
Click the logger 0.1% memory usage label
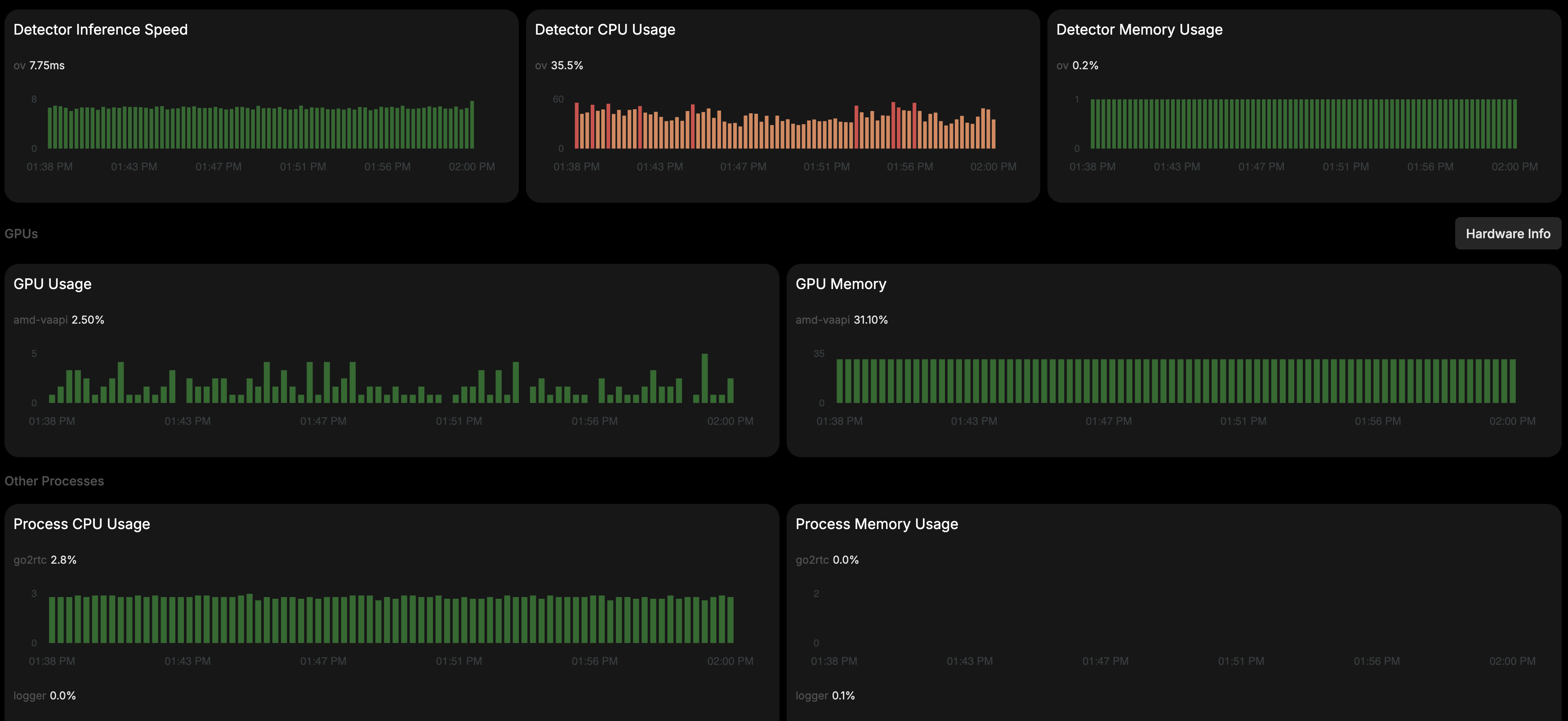(825, 695)
